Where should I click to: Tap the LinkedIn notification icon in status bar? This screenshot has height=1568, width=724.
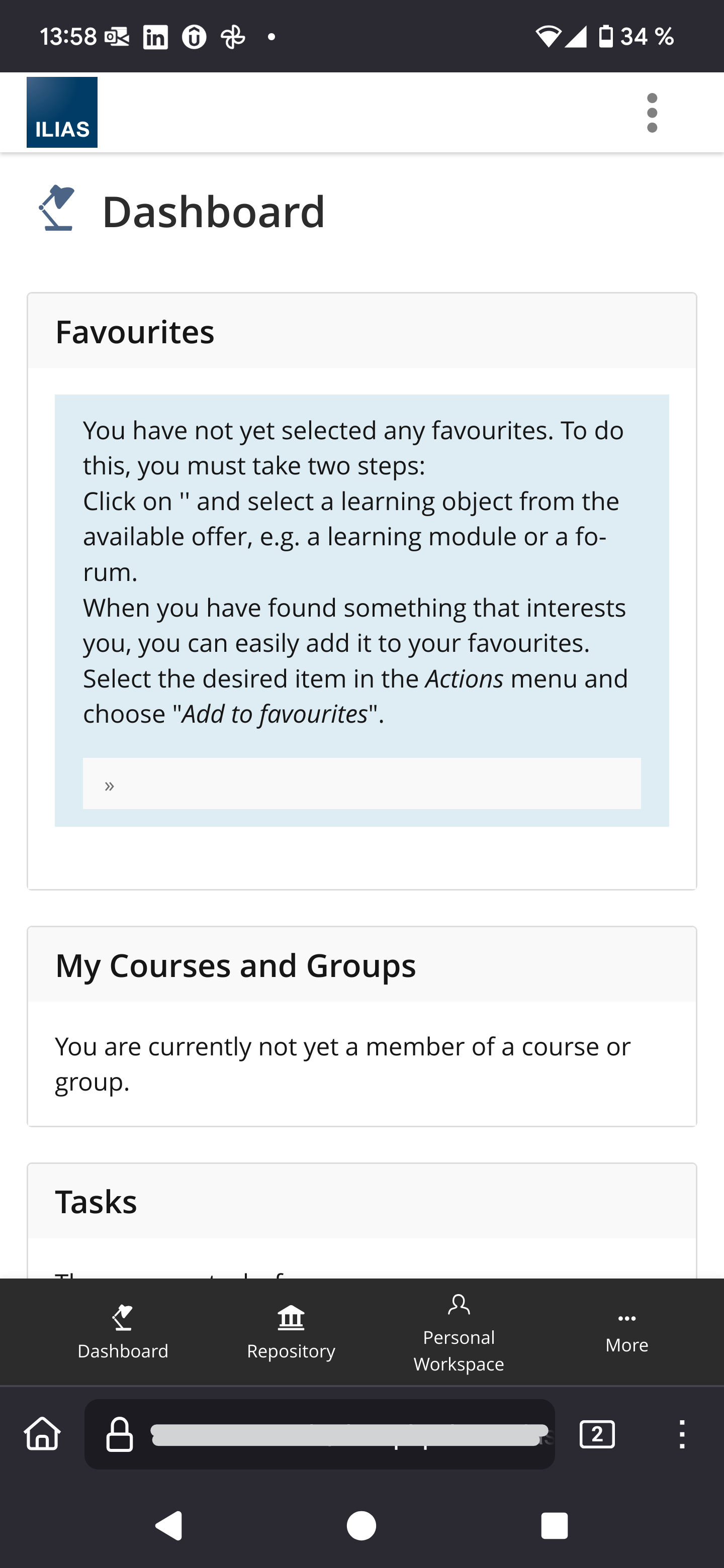(x=155, y=38)
